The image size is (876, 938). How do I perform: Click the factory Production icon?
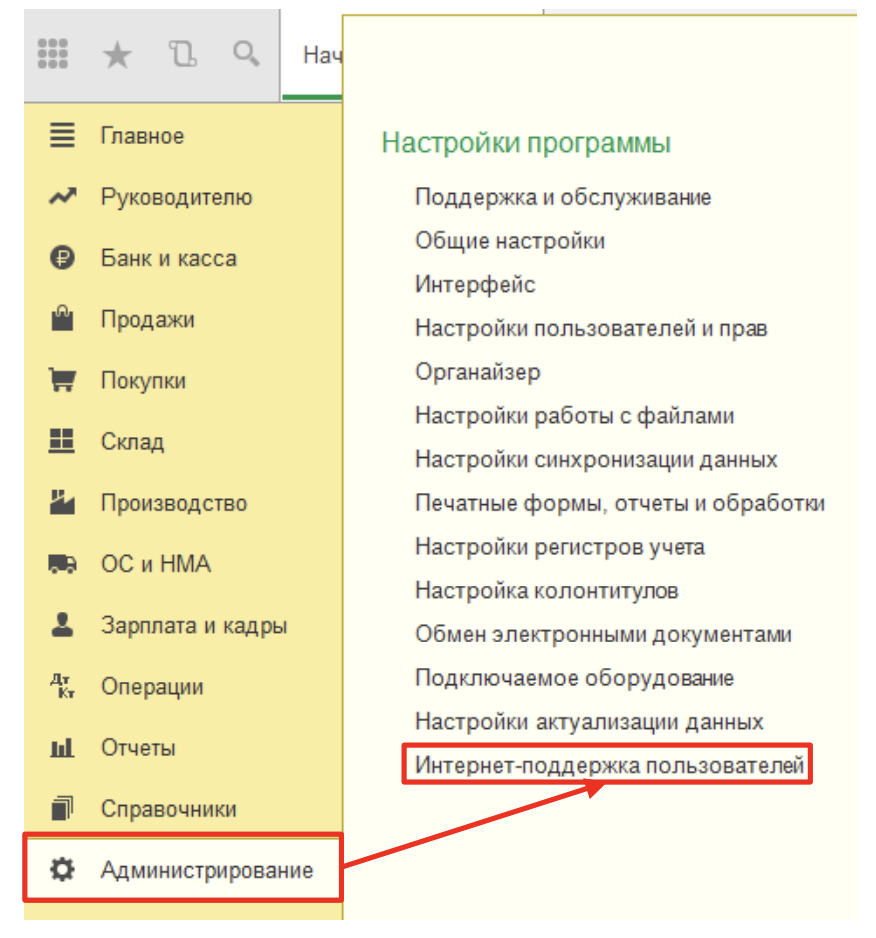pyautogui.click(x=62, y=503)
